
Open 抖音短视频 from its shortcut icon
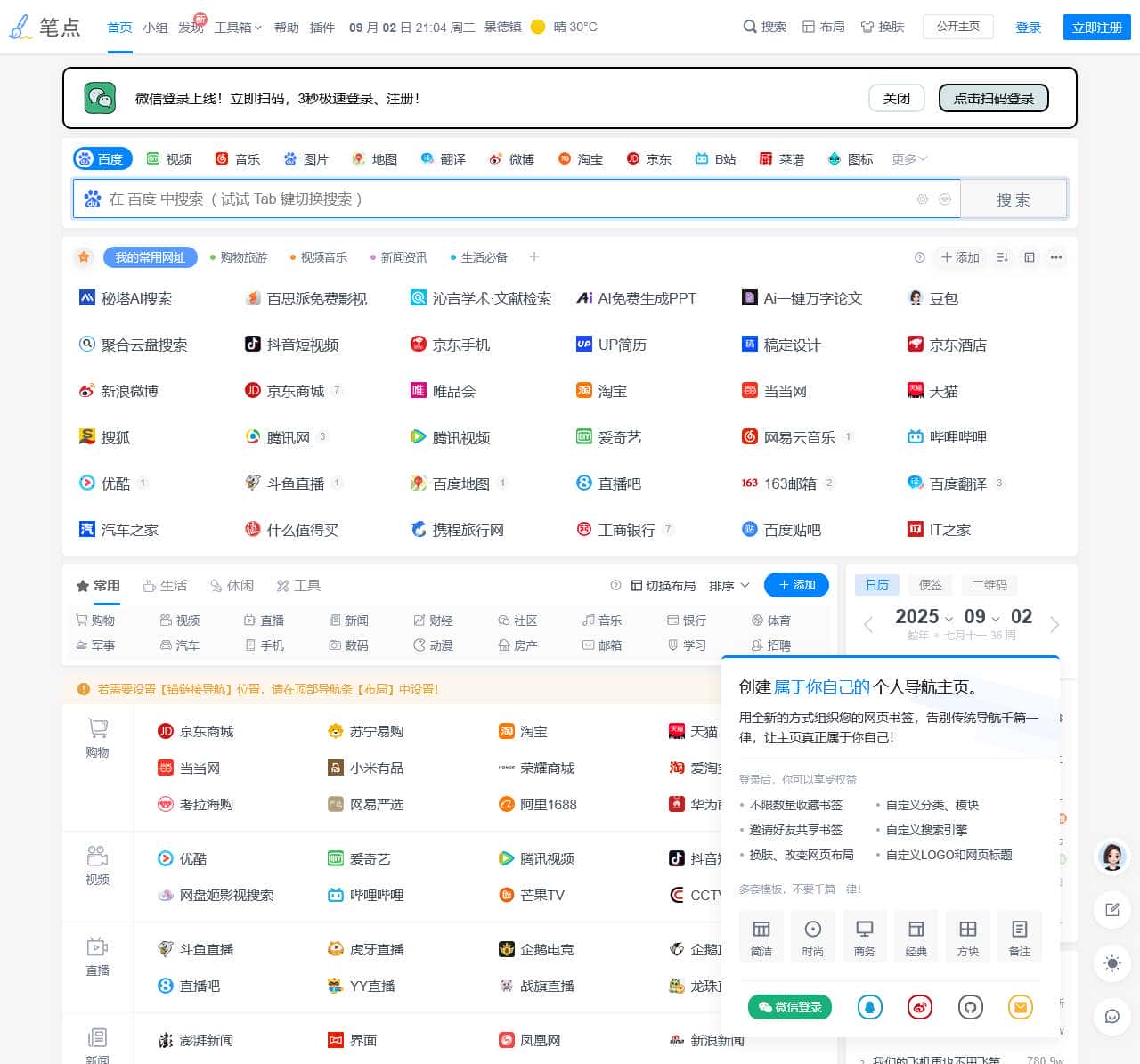pos(253,345)
